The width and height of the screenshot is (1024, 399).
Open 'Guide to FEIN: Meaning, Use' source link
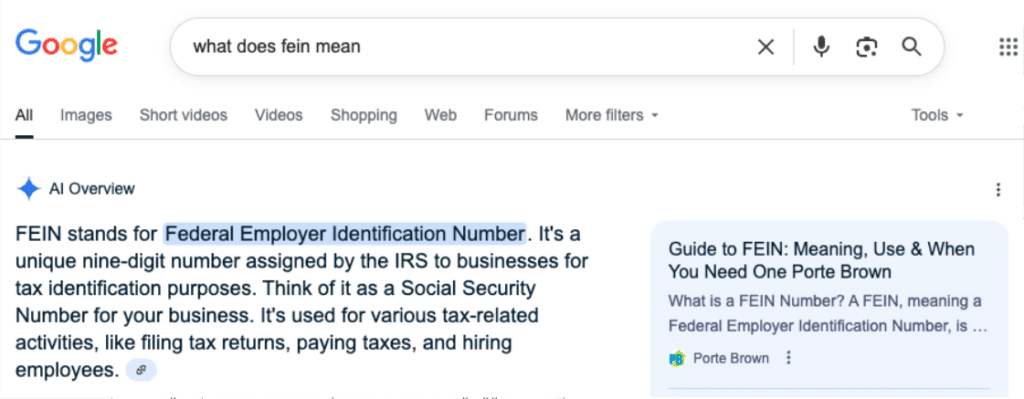tap(822, 260)
